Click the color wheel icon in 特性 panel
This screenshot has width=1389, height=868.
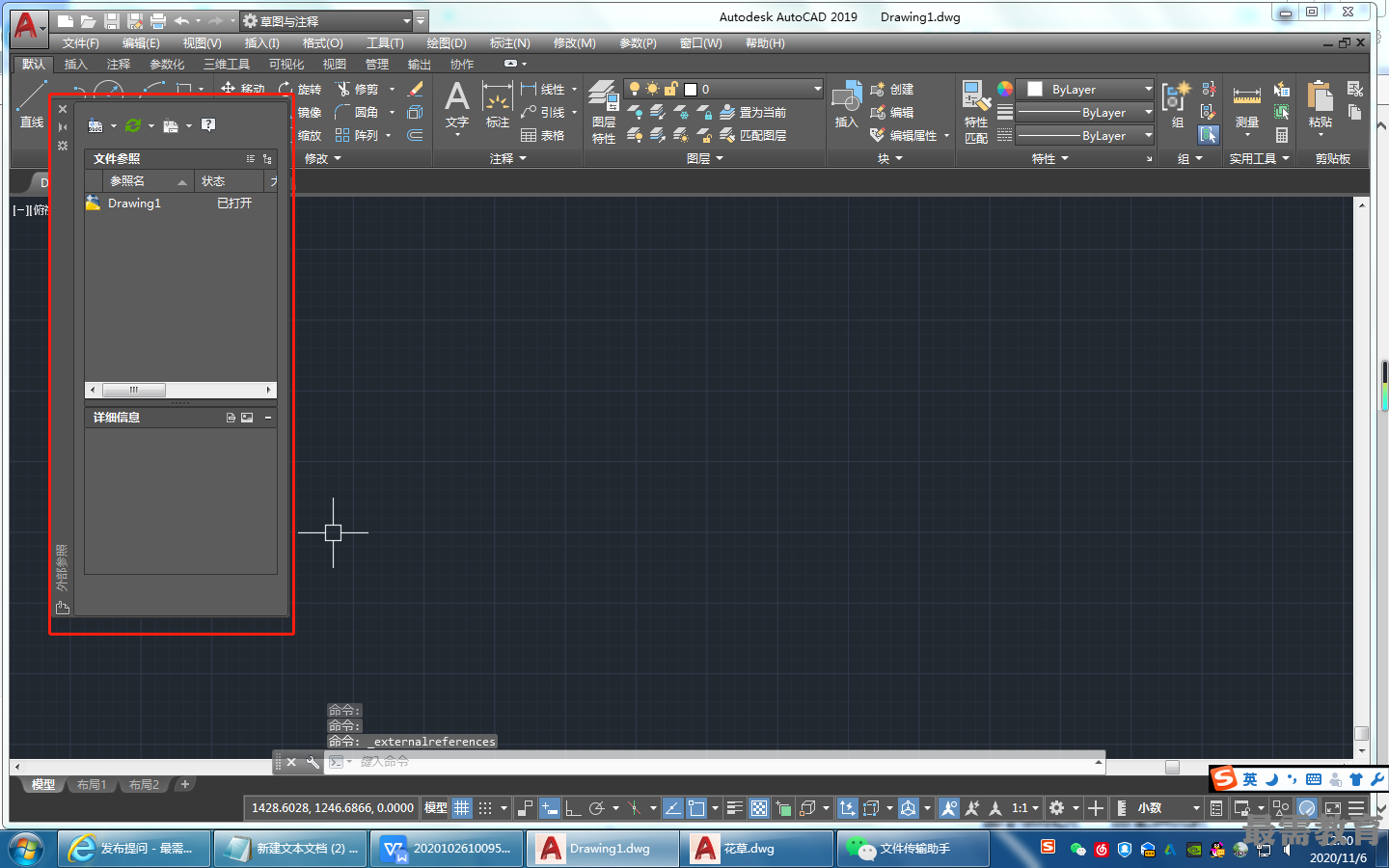[1005, 89]
